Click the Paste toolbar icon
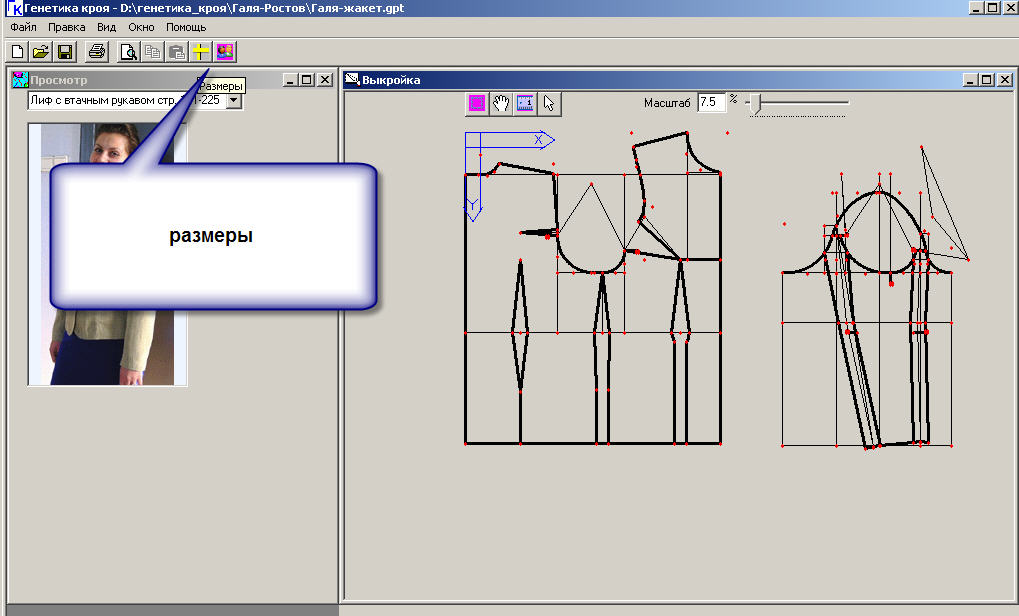Viewport: 1019px width, 616px height. 177,52
